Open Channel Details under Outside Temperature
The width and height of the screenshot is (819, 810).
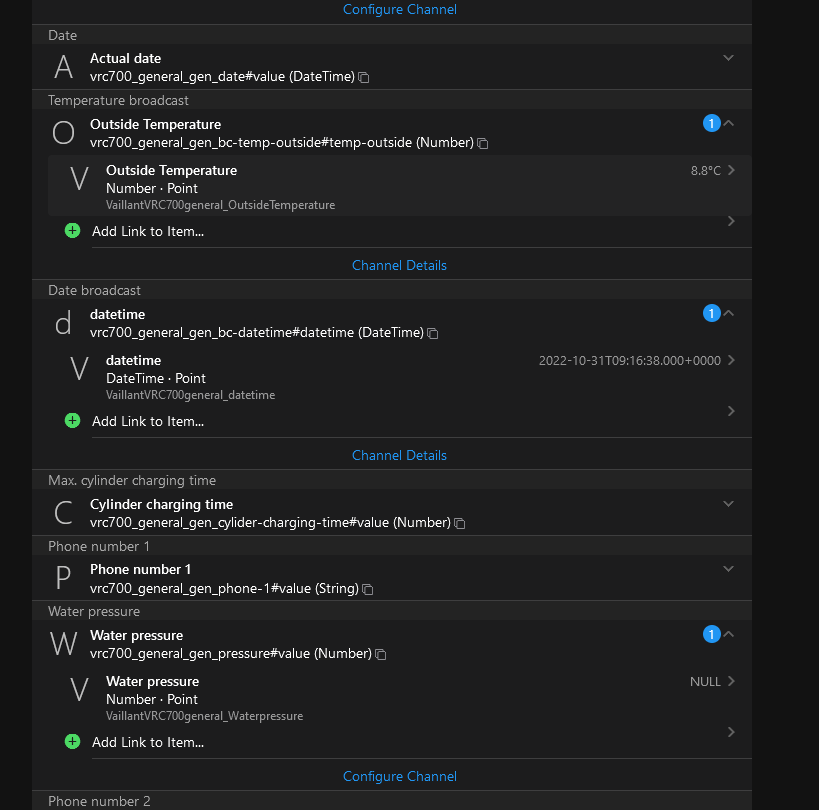point(399,265)
